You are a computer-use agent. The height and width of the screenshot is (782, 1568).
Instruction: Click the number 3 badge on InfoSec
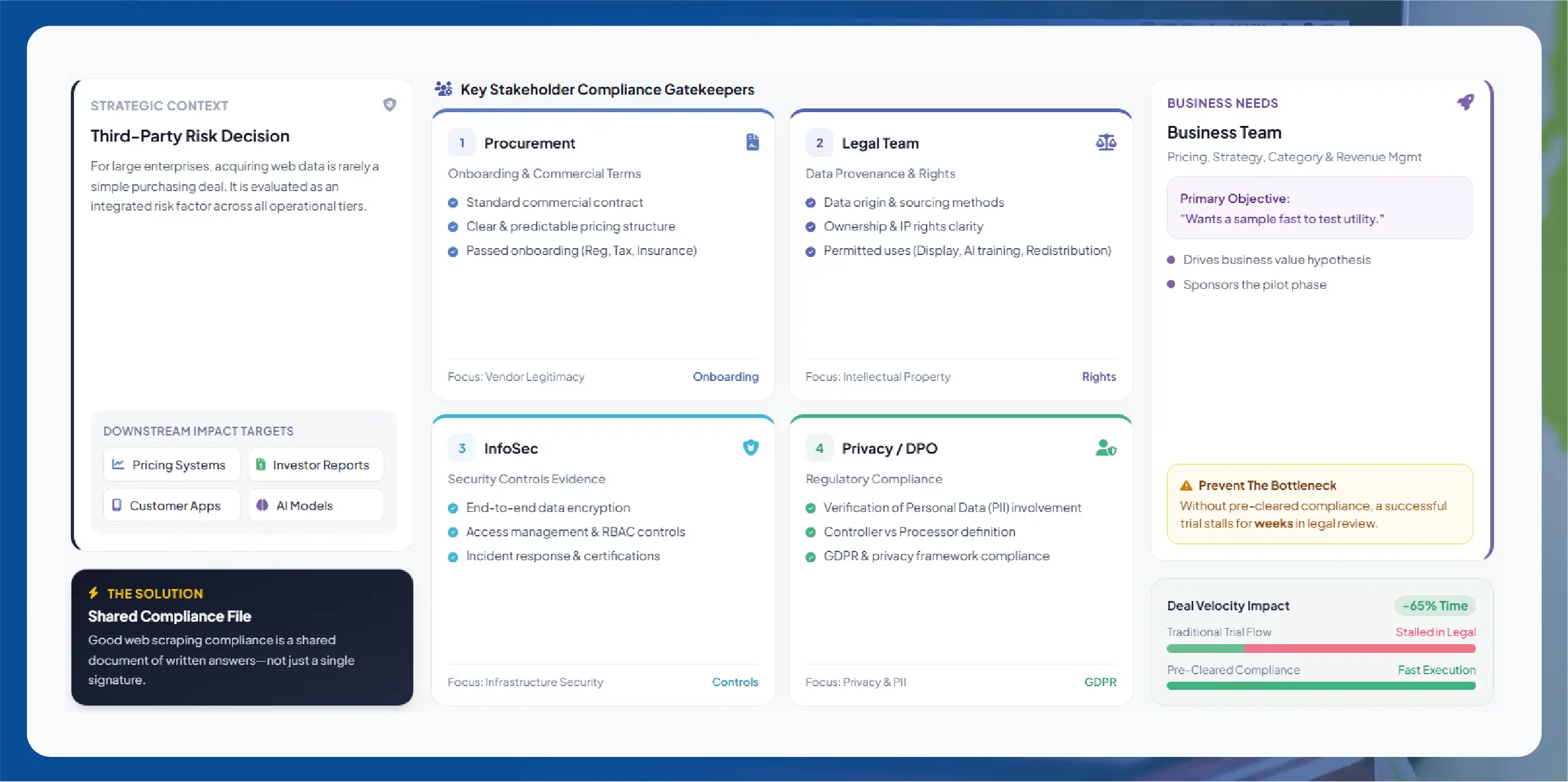(462, 448)
